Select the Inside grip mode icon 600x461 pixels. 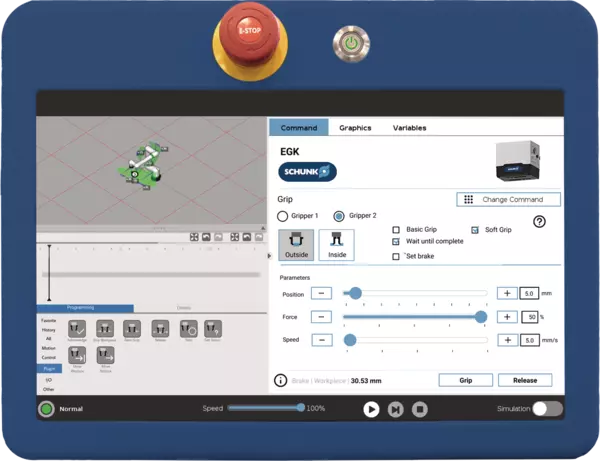(x=336, y=245)
